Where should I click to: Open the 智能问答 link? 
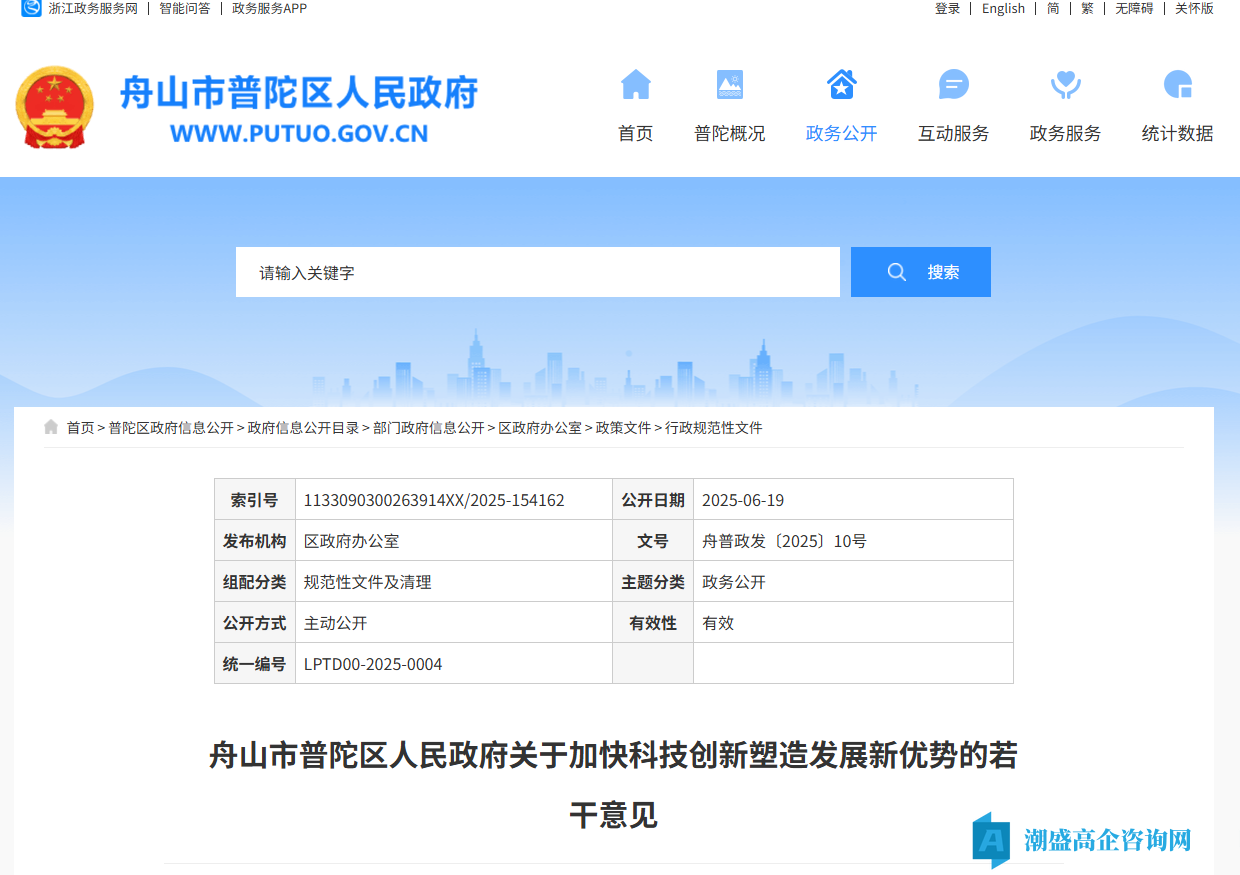pos(185,9)
